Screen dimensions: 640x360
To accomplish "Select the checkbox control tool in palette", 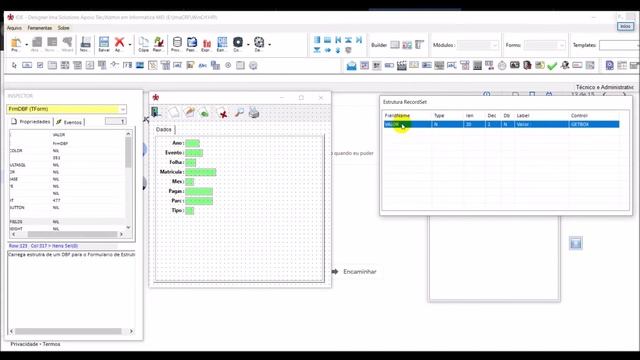I will 40,65.
